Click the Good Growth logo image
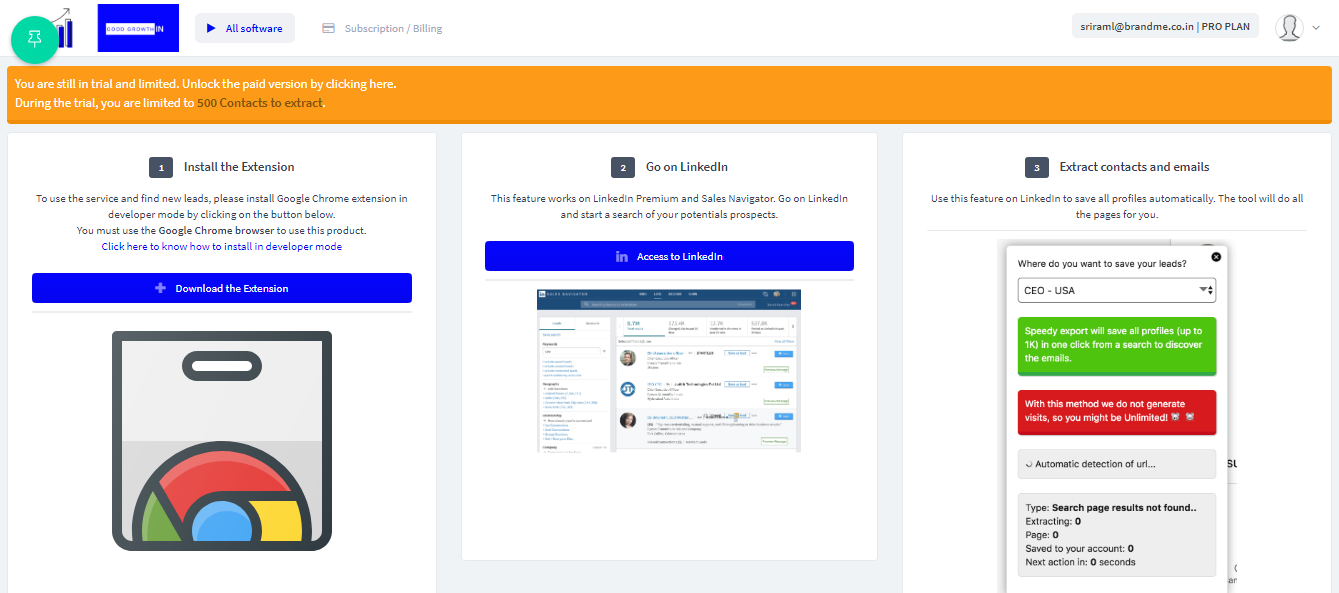Screen dimensions: 1339x593 138,28
